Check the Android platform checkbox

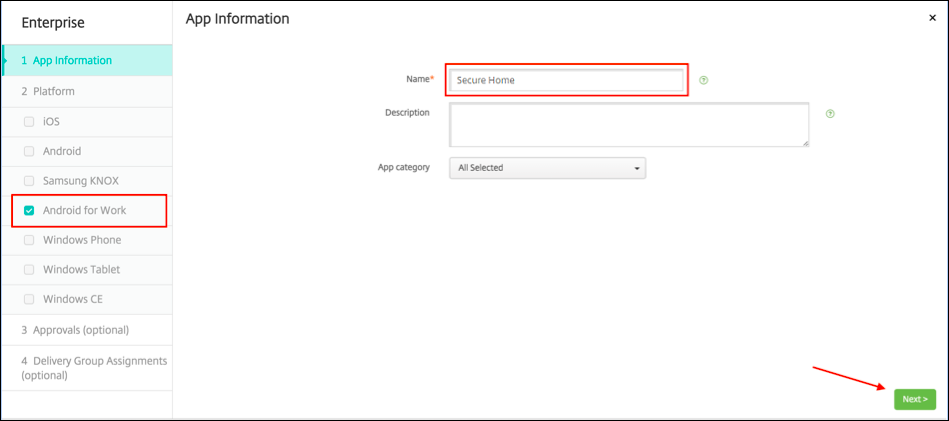(29, 151)
